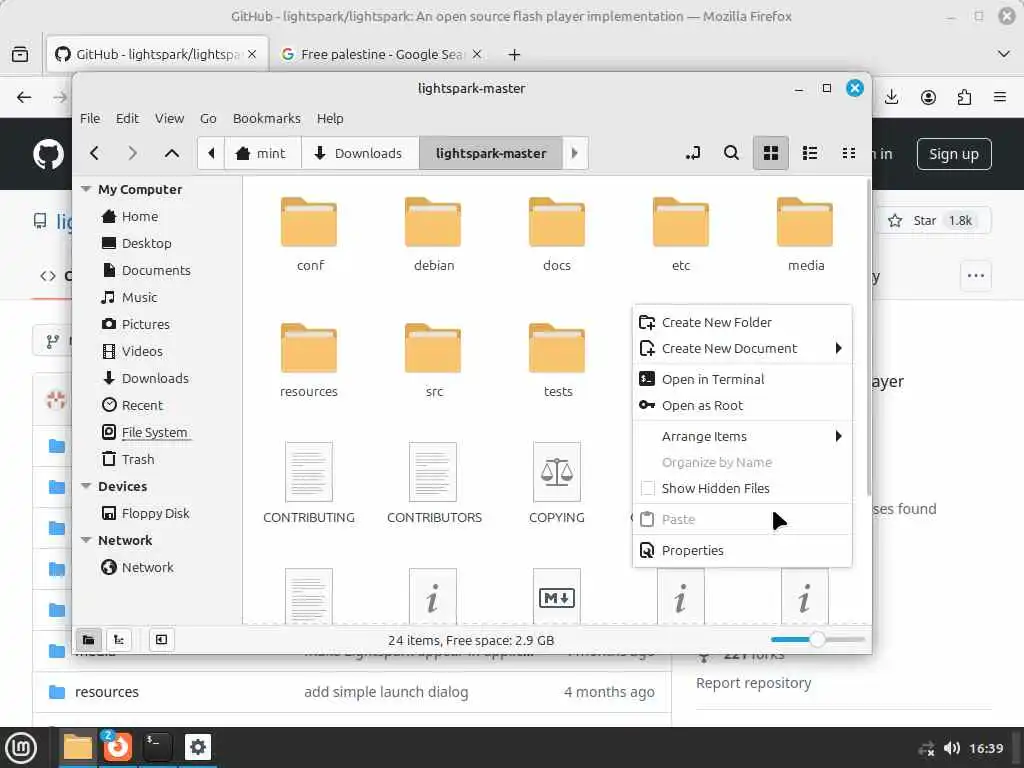Image resolution: width=1024 pixels, height=768 pixels.
Task: Switch to Free palestine Google tab
Action: [x=381, y=54]
